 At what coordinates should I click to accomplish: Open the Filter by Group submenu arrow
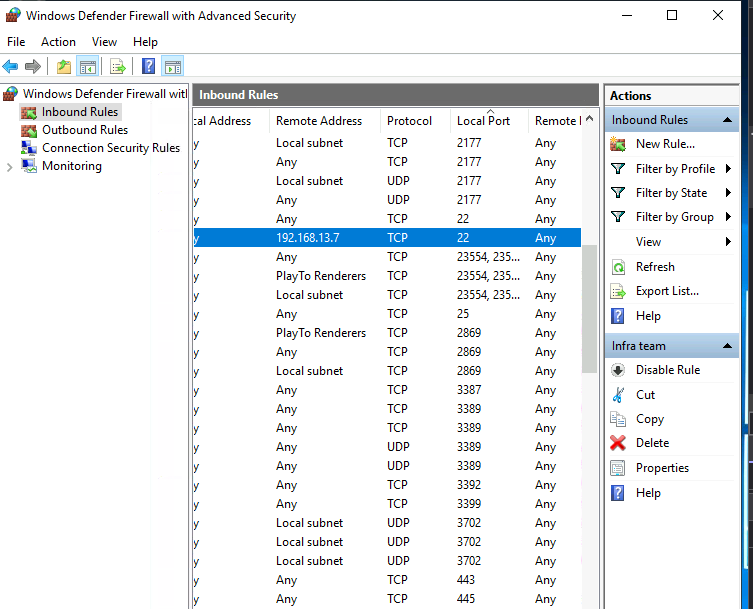(729, 217)
